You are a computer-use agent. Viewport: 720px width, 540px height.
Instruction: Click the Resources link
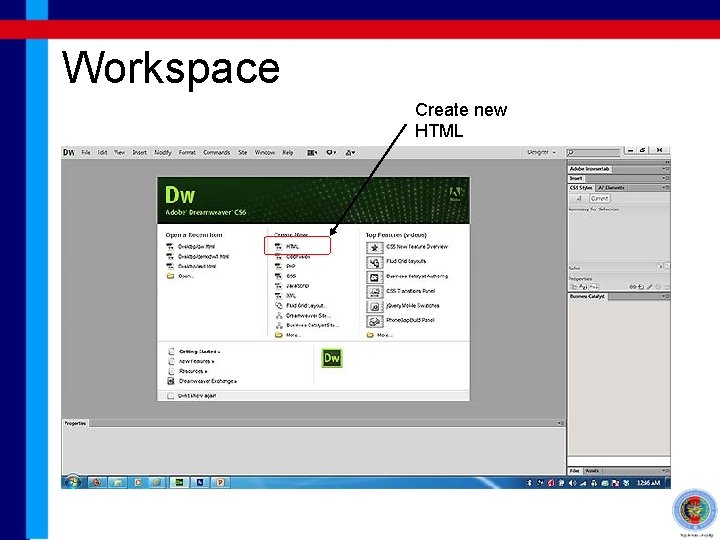(x=193, y=371)
